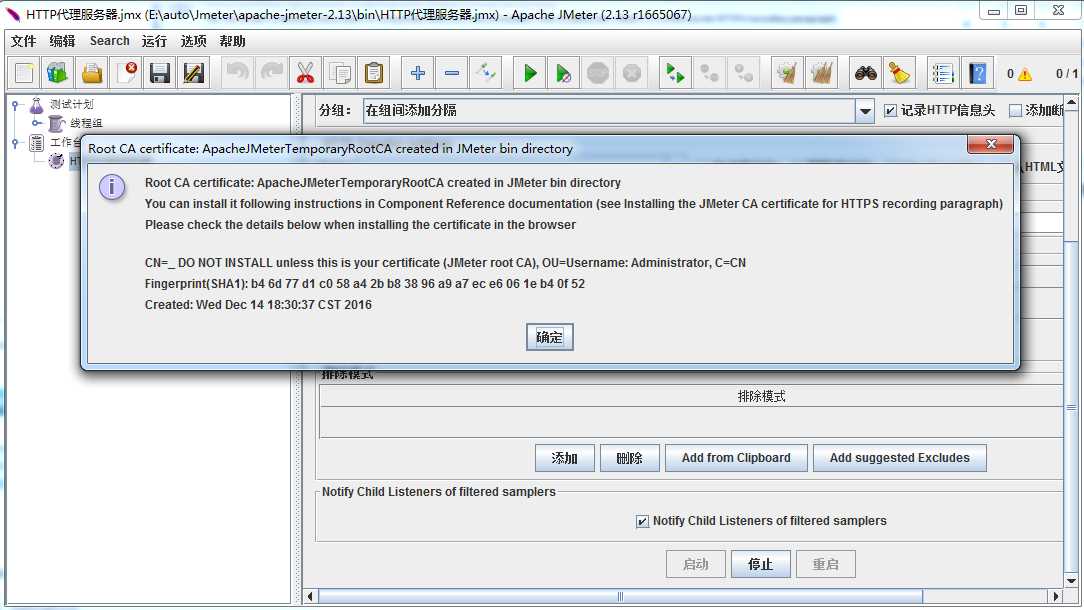
Task: Close the Root CA certificate dialog
Action: [x=991, y=144]
